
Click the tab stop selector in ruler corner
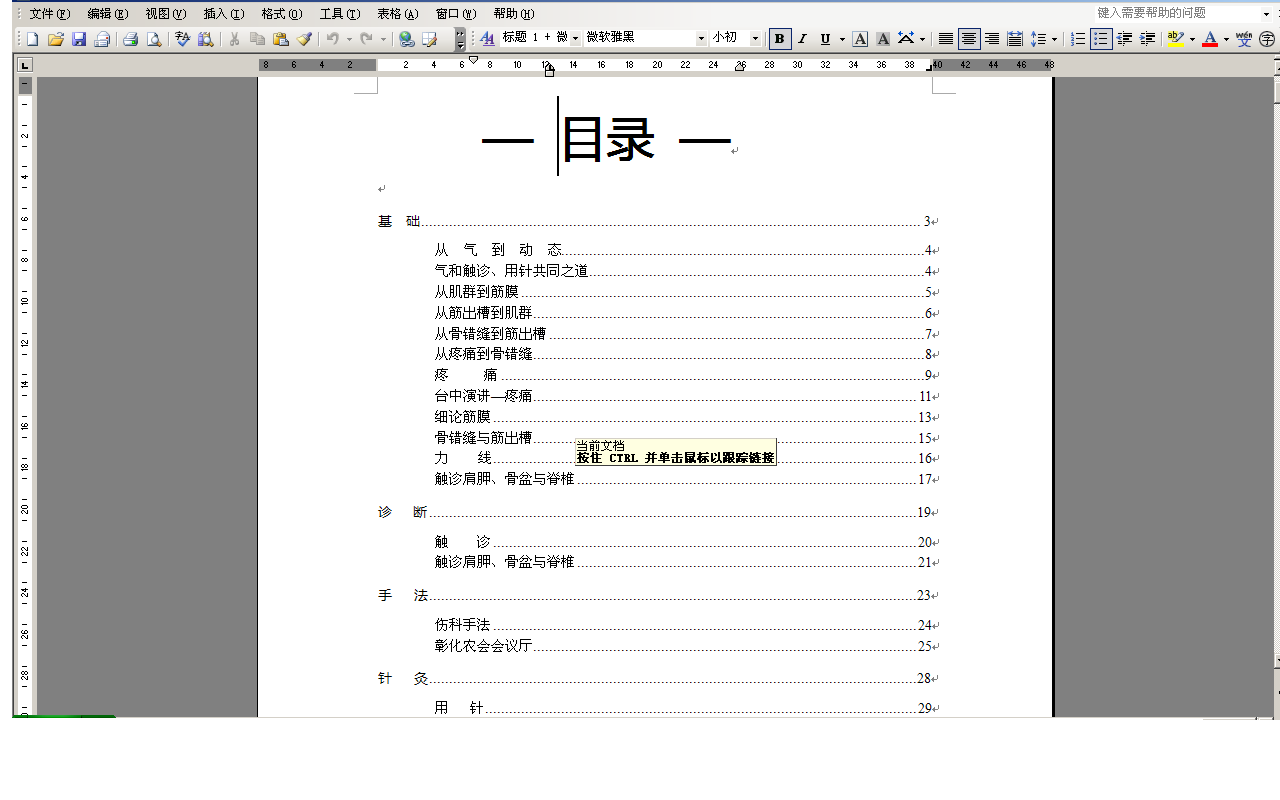[25, 65]
